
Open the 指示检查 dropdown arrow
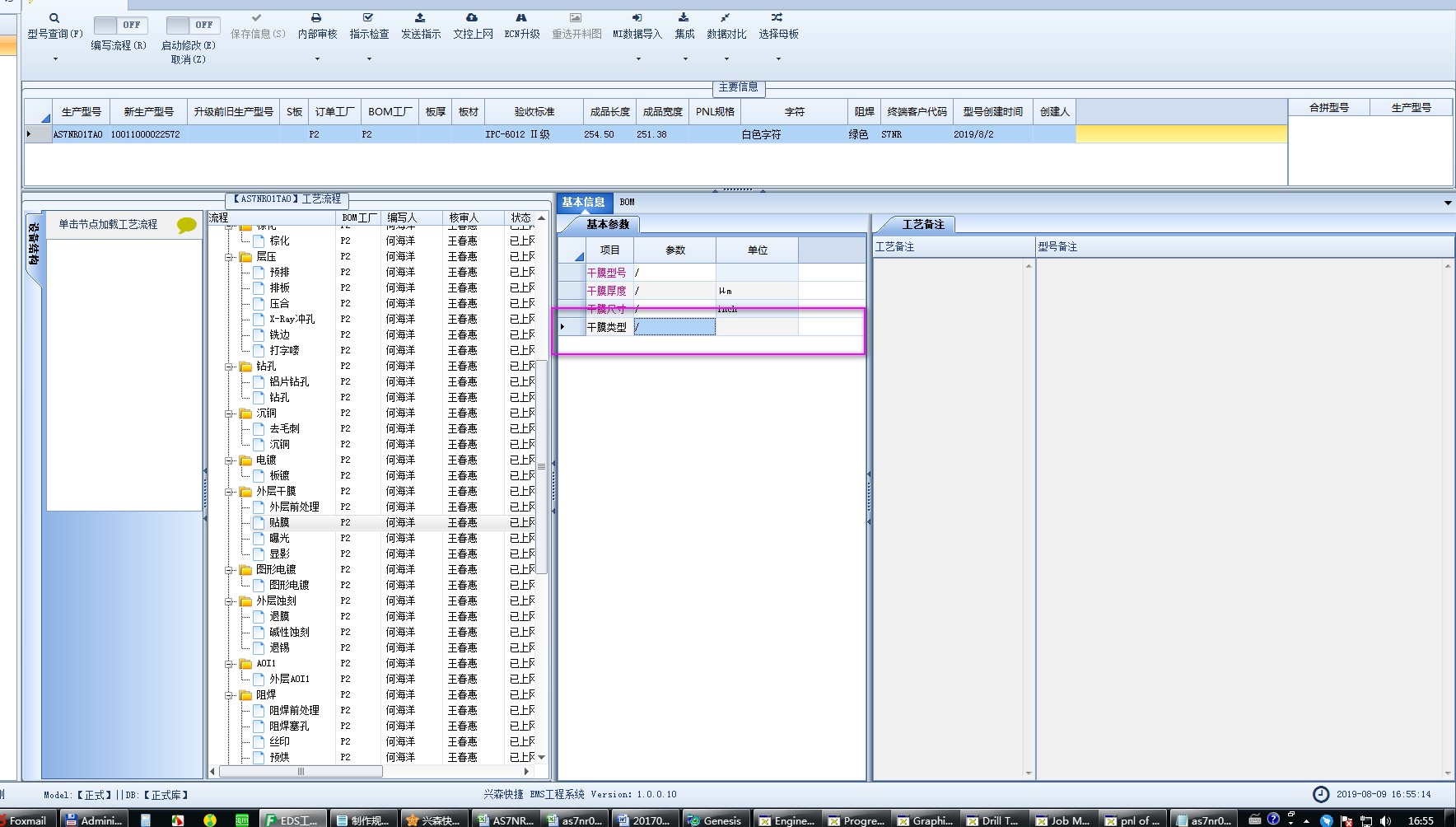[x=369, y=59]
